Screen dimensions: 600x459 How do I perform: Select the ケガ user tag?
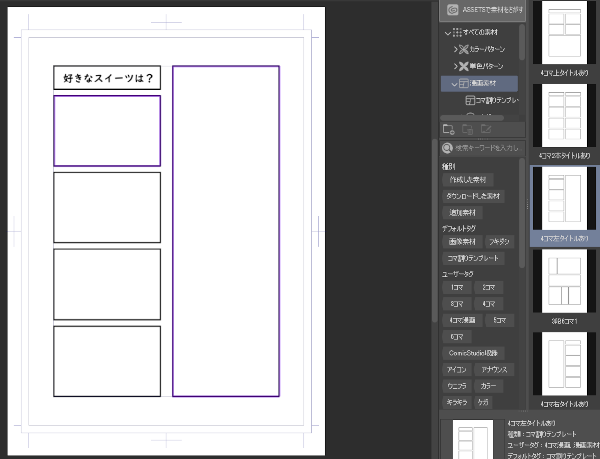tap(483, 402)
